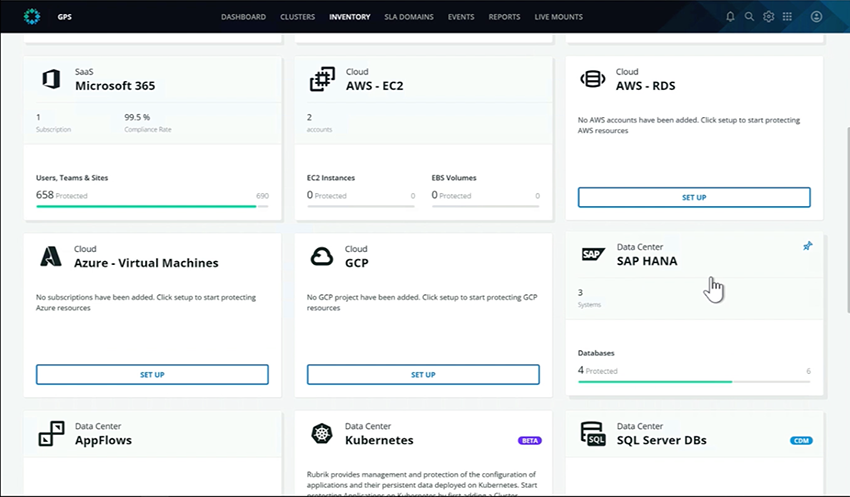
Task: Click the EBS Volumes label
Action: (454, 178)
